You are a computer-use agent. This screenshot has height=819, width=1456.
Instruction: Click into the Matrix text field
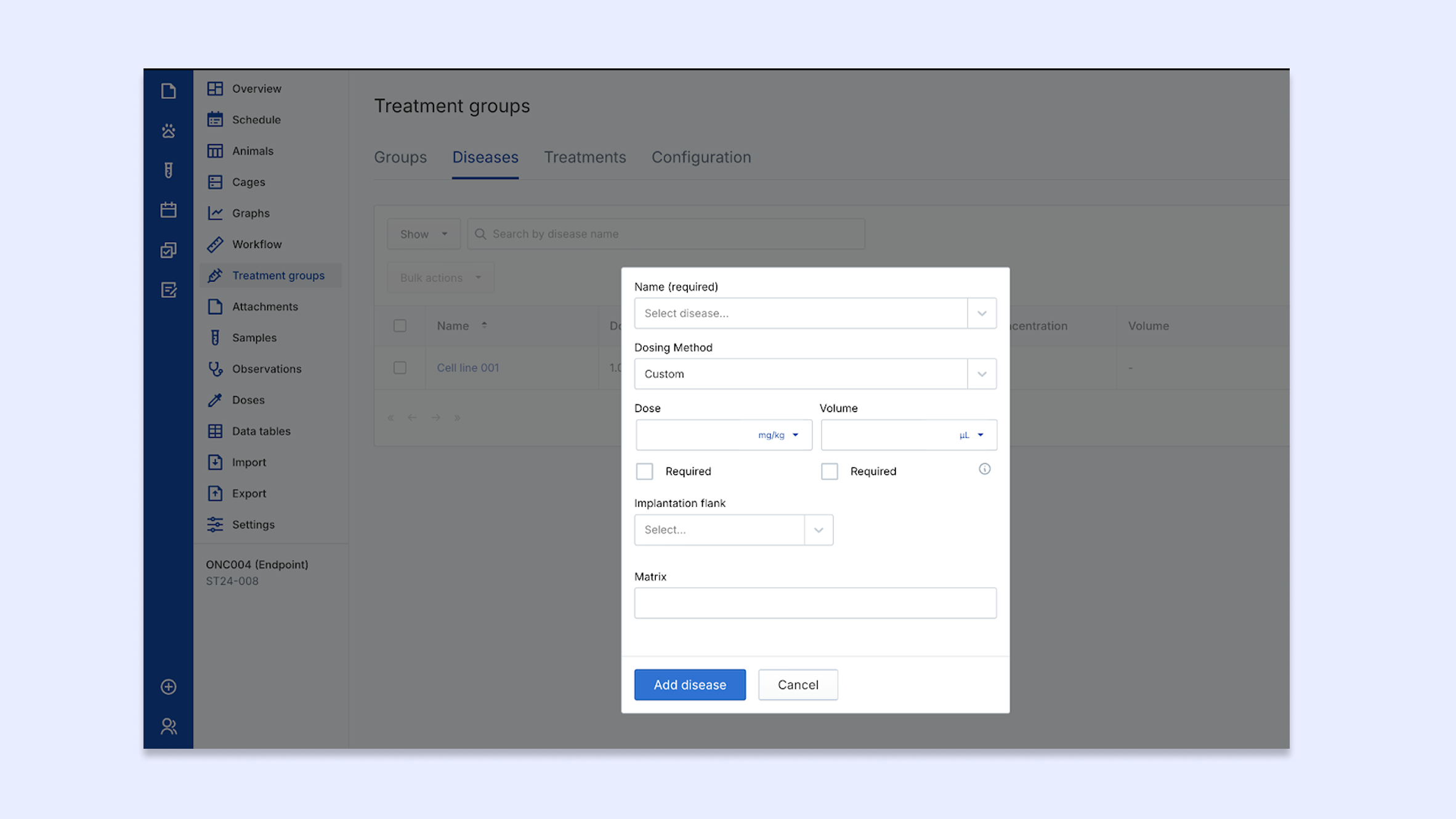(814, 603)
